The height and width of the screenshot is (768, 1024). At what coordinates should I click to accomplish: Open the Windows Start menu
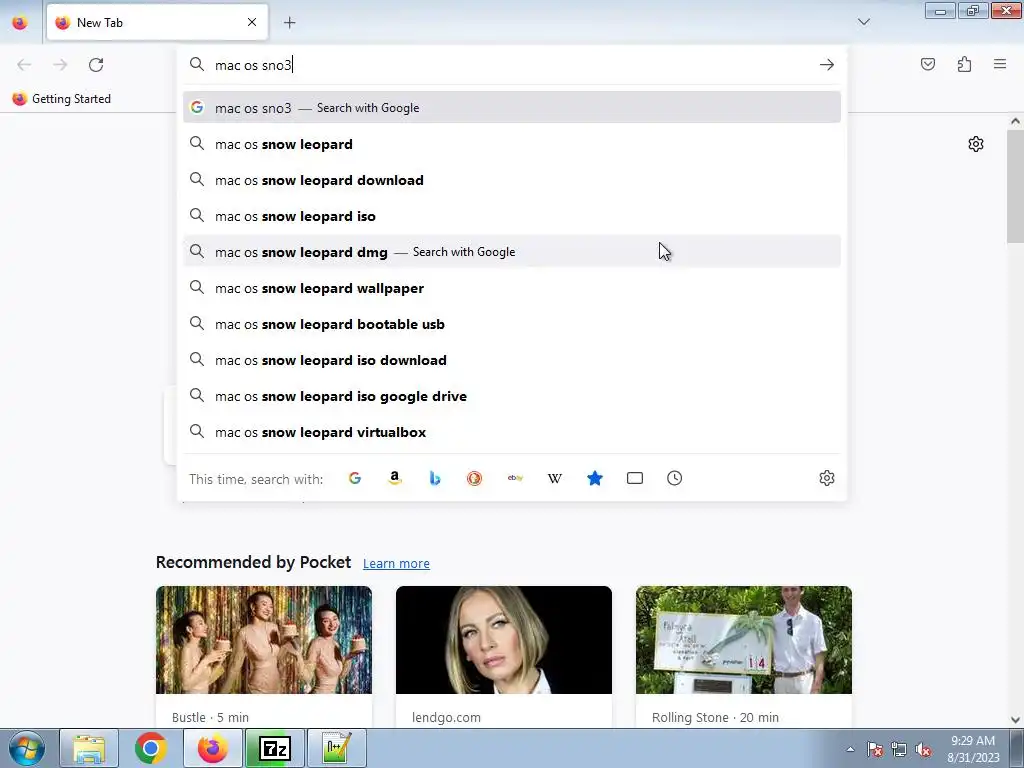pyautogui.click(x=27, y=748)
